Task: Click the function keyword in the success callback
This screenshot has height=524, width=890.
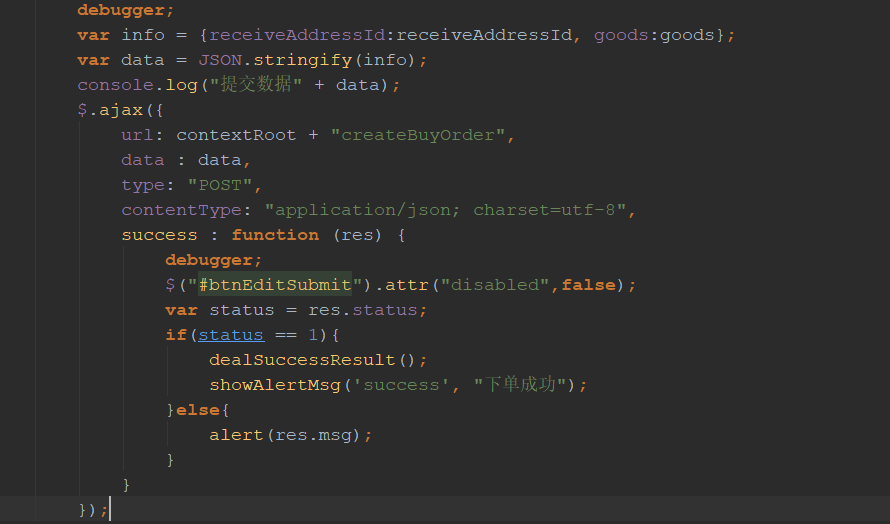Action: (x=275, y=235)
